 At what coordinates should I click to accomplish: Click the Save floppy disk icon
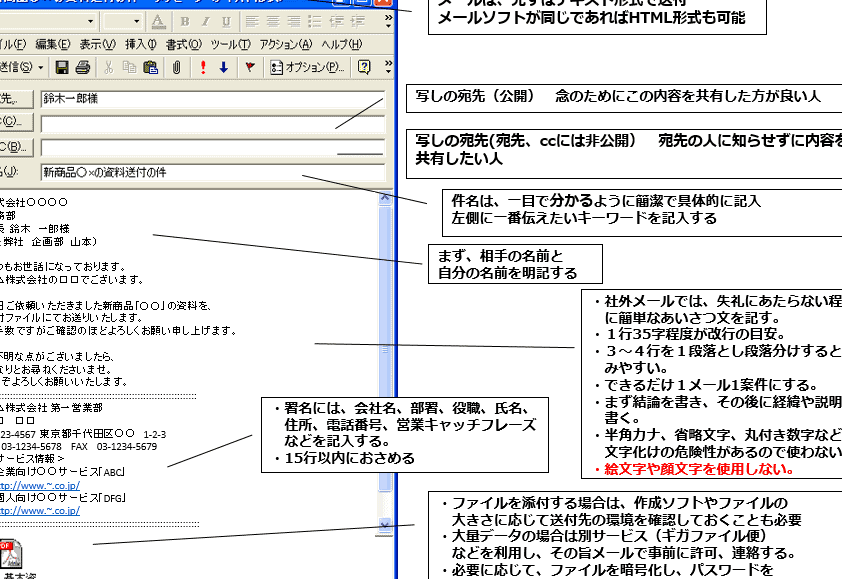tap(62, 67)
